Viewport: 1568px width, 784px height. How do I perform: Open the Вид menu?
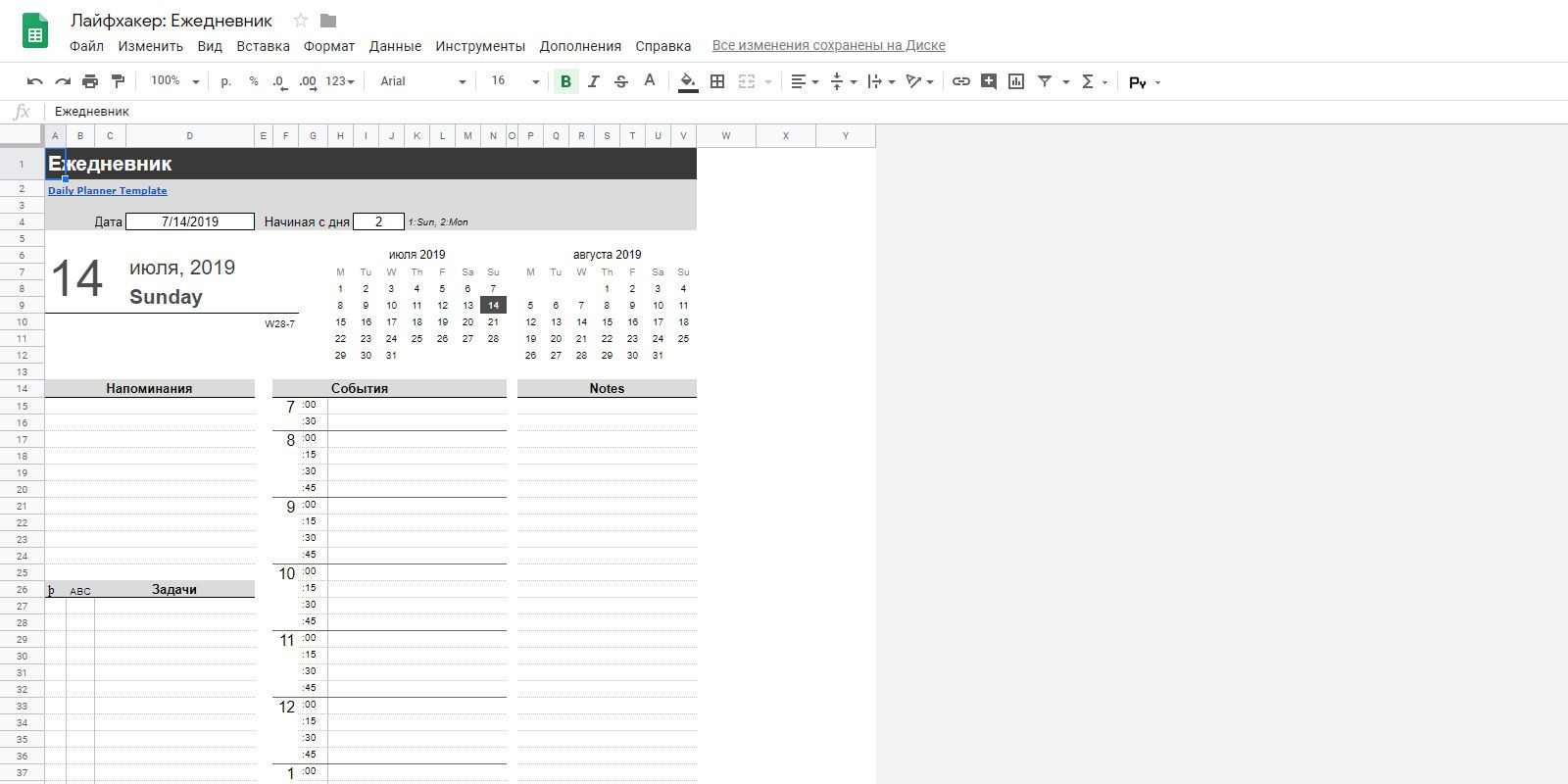[210, 46]
